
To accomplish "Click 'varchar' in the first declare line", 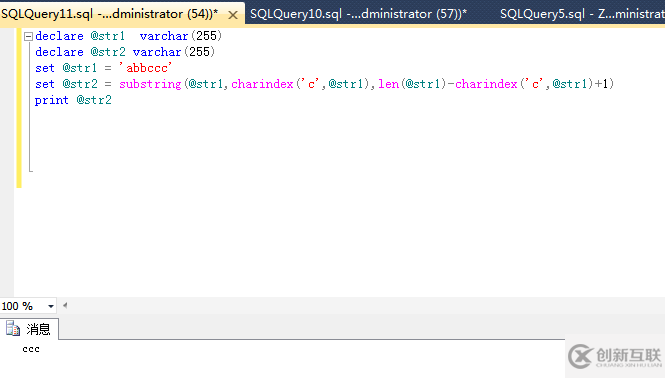I will 164,36.
